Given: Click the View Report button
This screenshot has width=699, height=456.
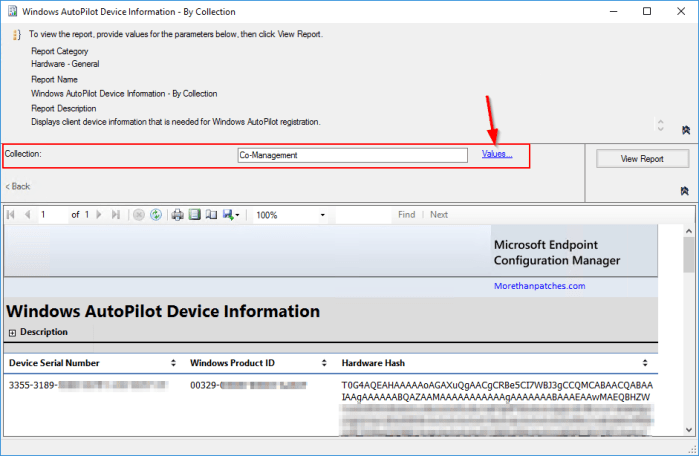Looking at the screenshot, I should coord(641,159).
